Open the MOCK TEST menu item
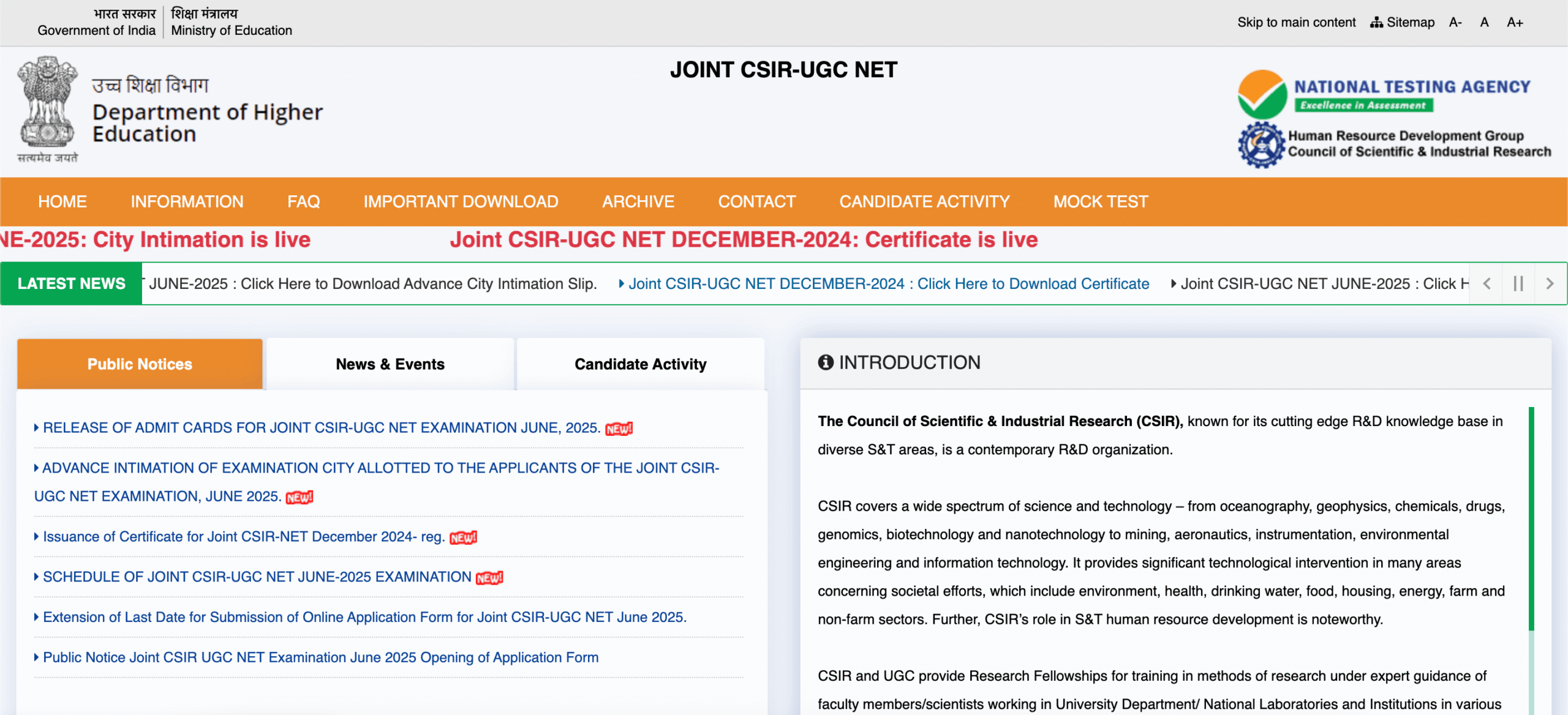This screenshot has width=1568, height=715. click(x=1101, y=202)
